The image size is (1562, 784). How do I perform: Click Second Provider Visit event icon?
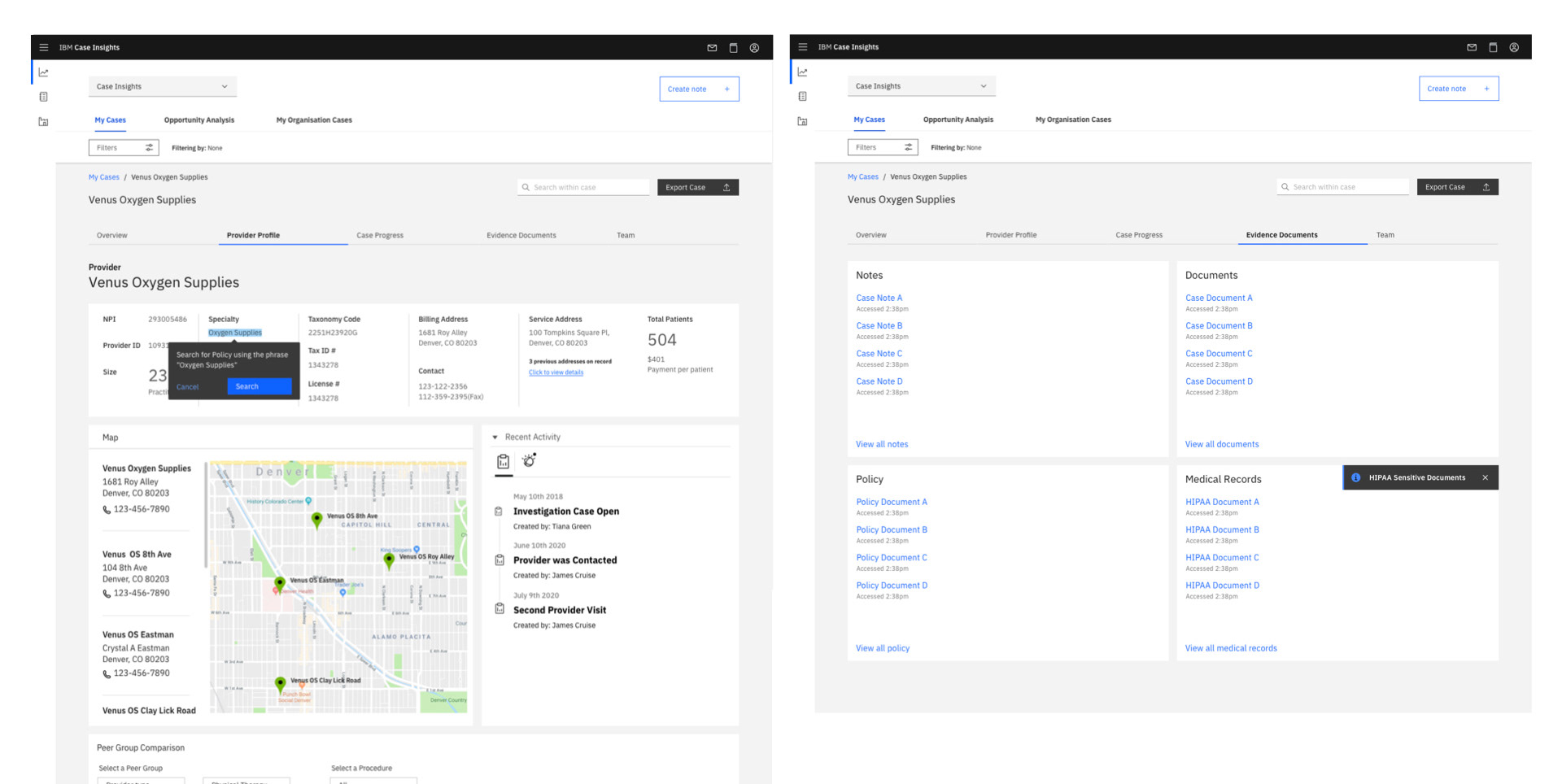coord(500,609)
